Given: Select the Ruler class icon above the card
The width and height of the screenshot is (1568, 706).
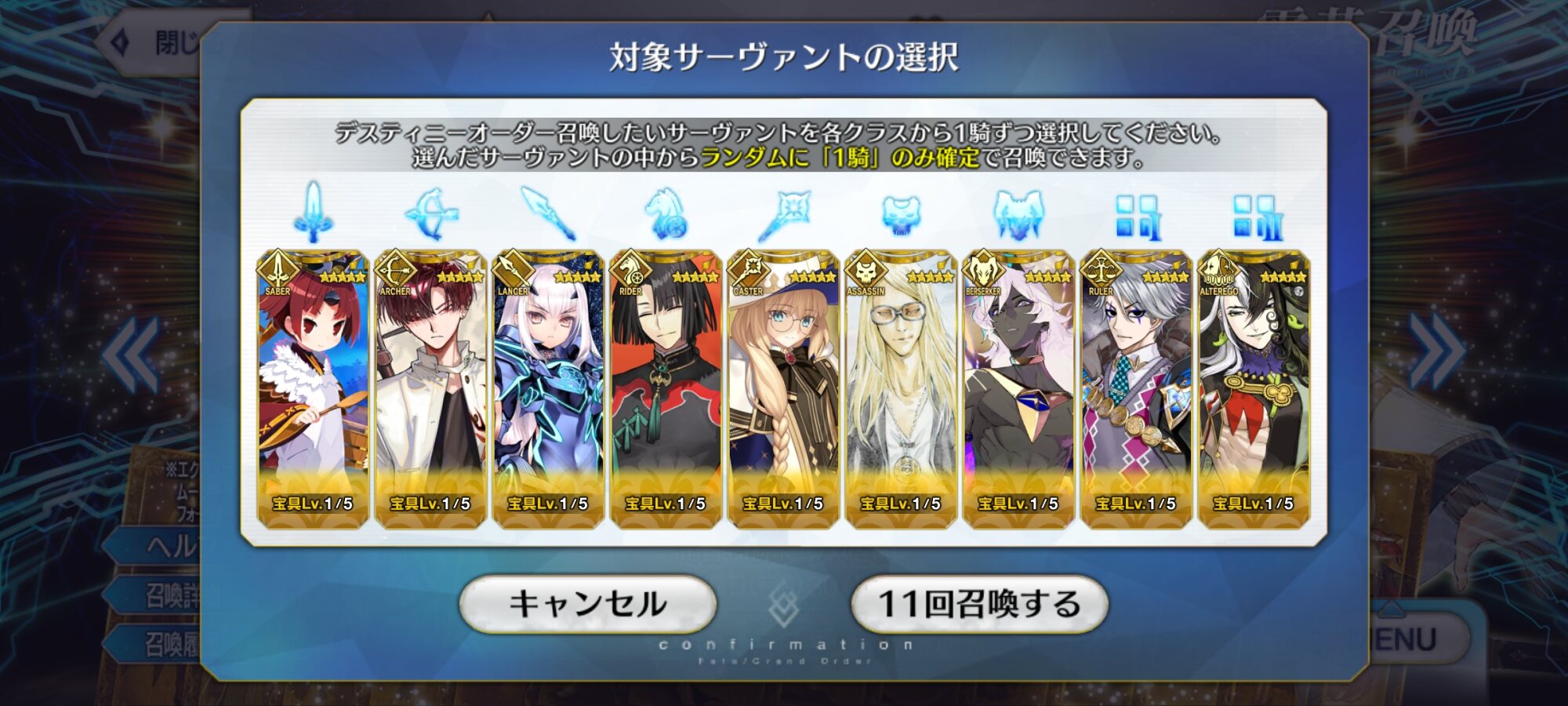Looking at the screenshot, I should pos(1137,217).
